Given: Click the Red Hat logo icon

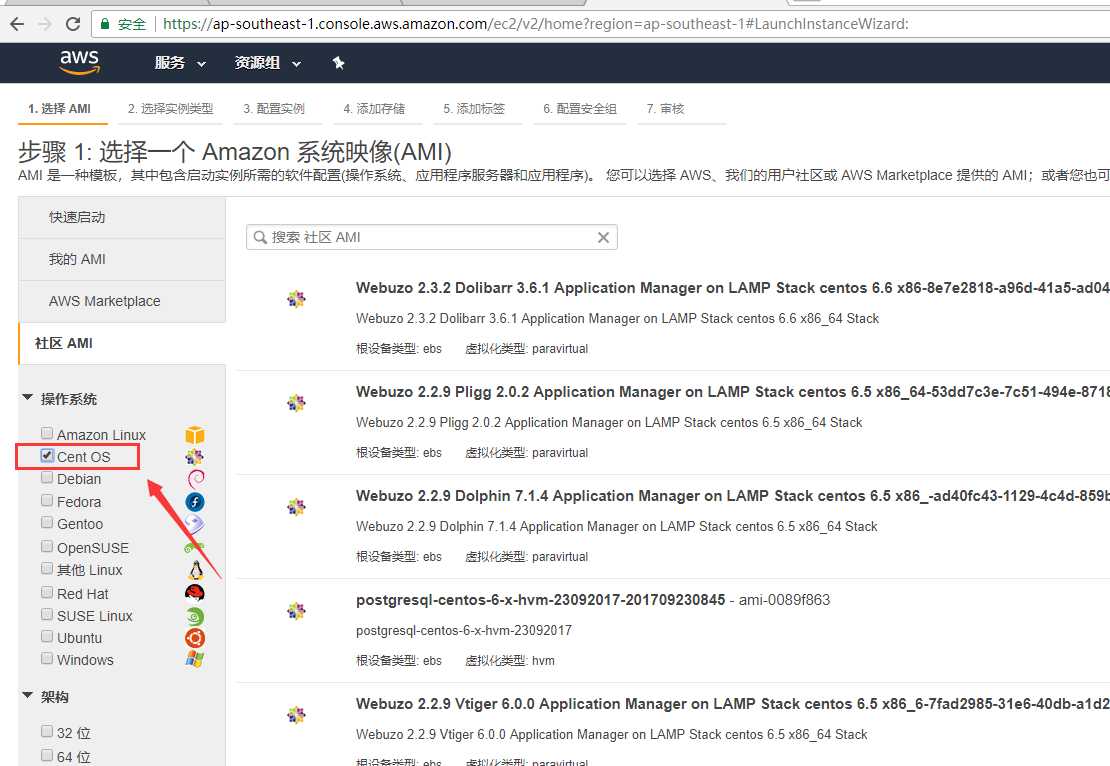Looking at the screenshot, I should click(195, 593).
